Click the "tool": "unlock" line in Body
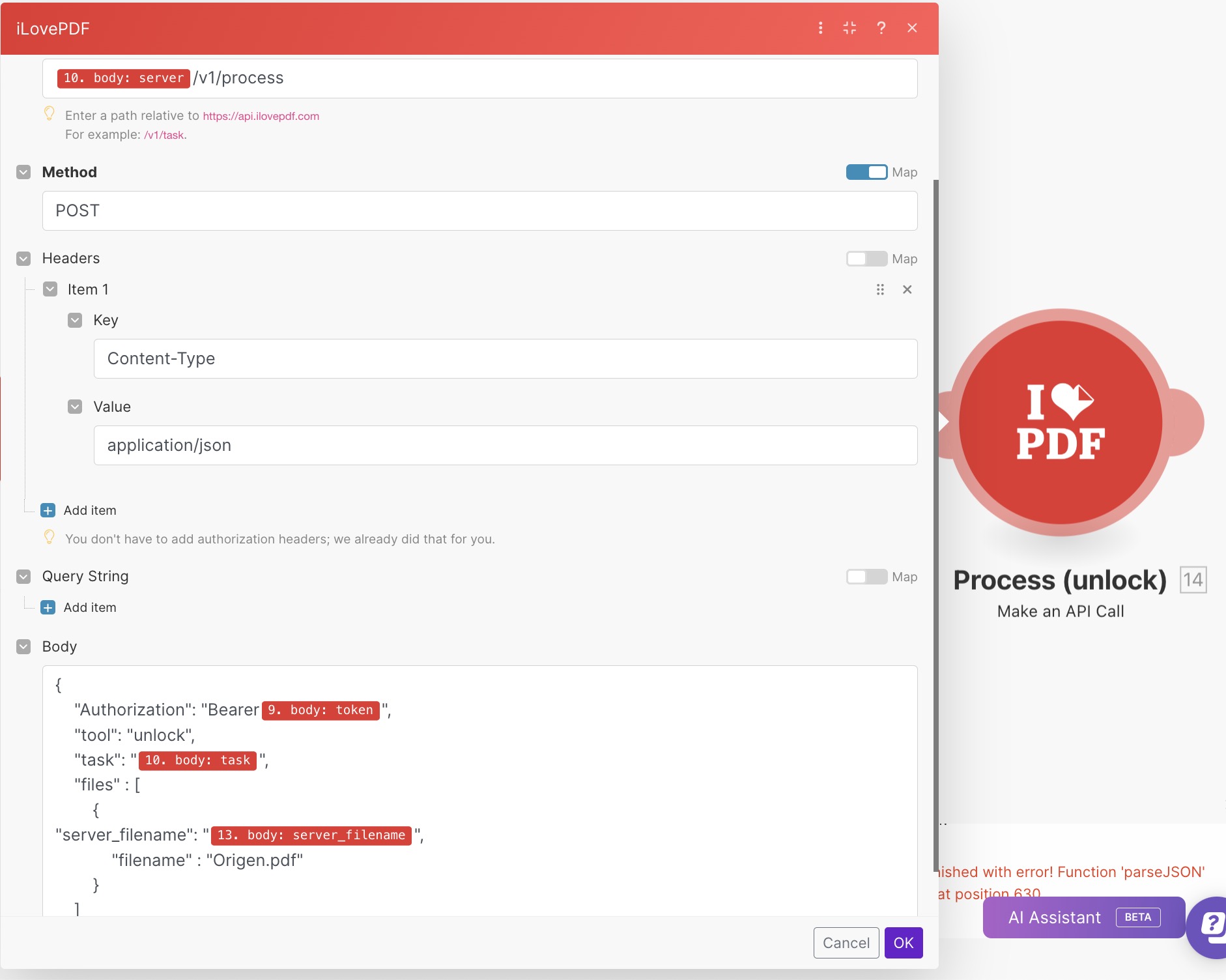This screenshot has height=980, width=1226. (x=134, y=735)
